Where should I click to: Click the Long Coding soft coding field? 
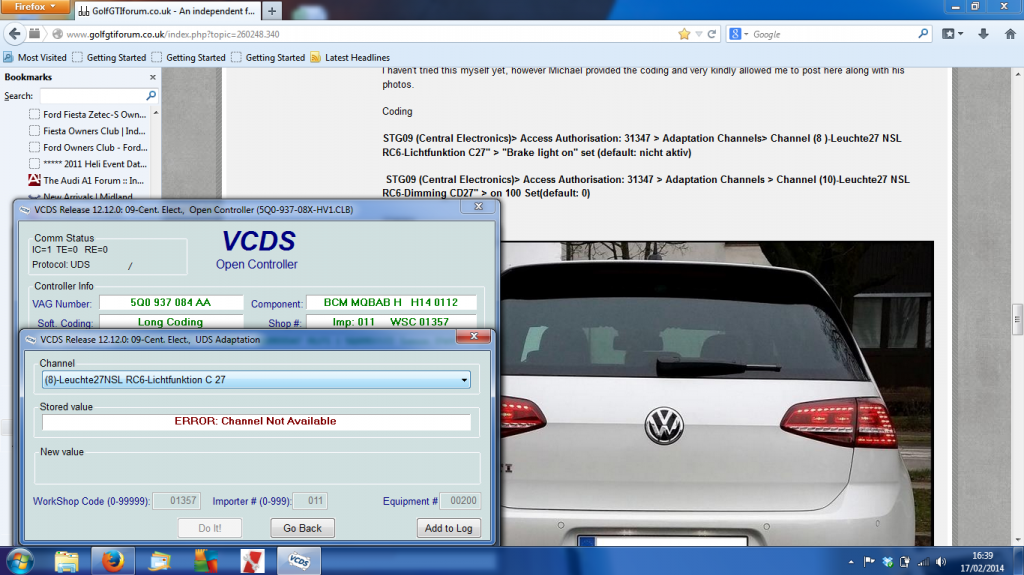170,322
